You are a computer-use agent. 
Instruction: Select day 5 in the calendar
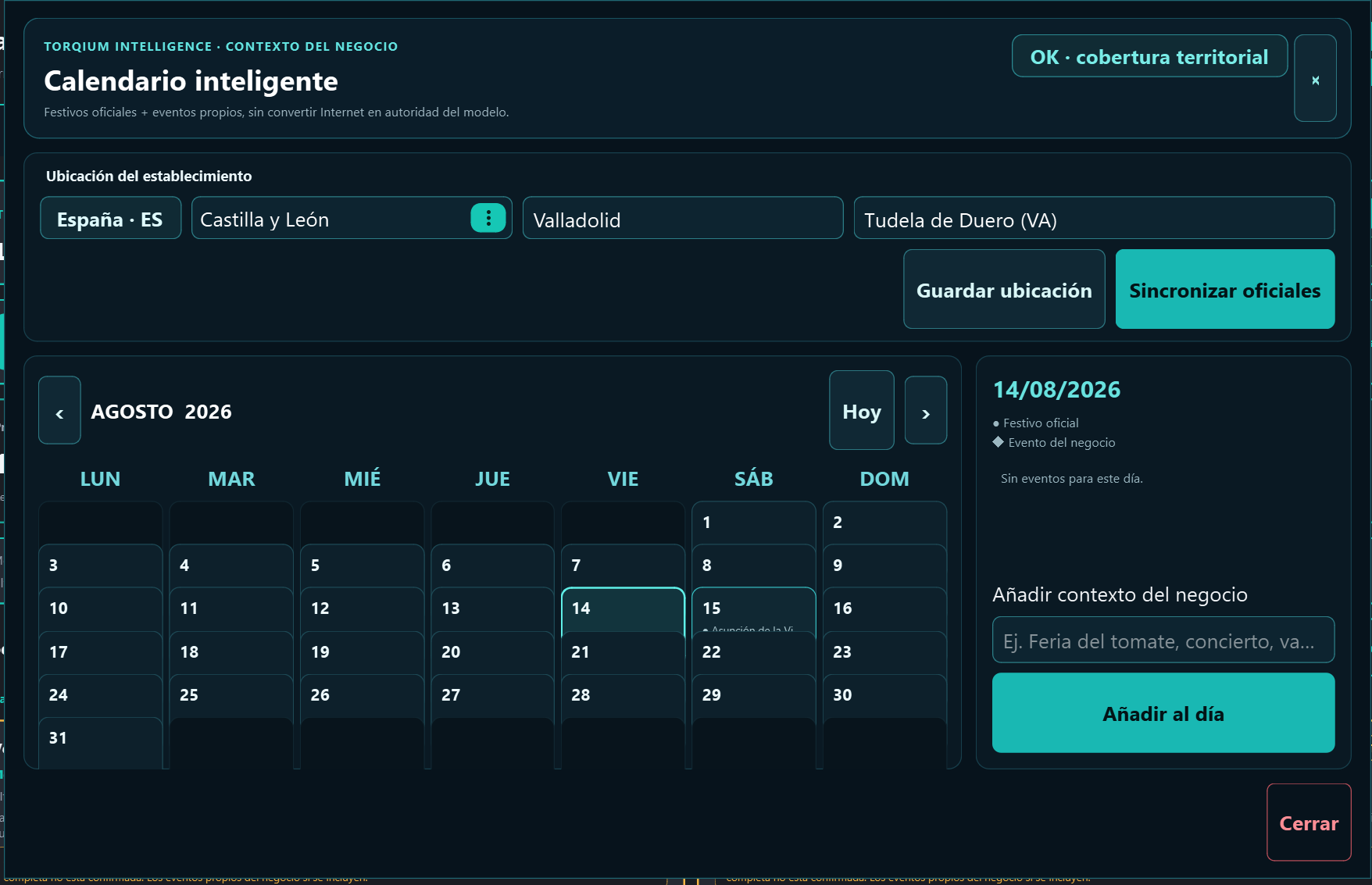click(363, 566)
